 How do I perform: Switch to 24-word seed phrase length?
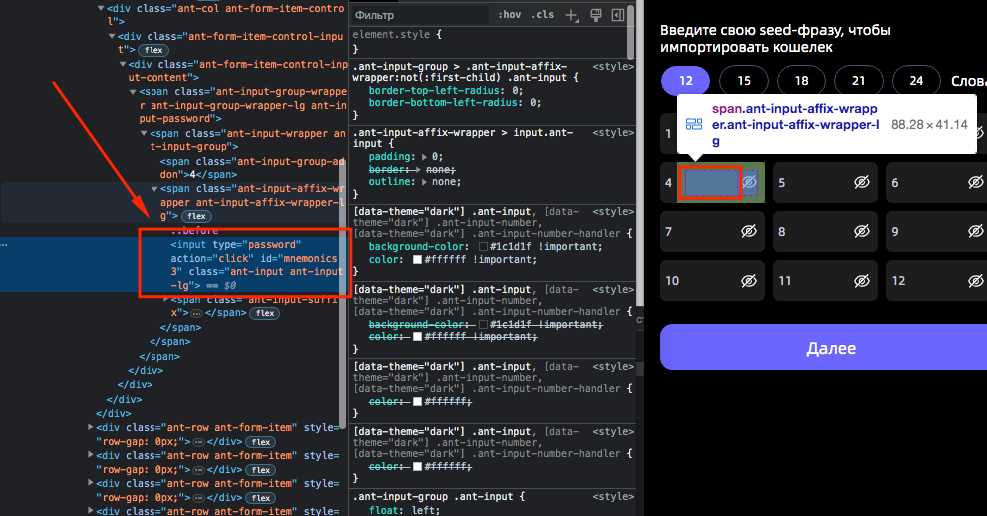tap(915, 80)
